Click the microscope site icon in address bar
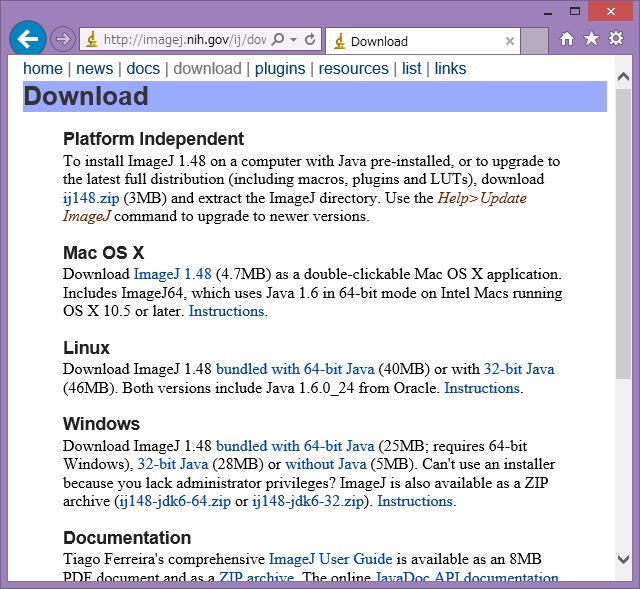Viewport: 640px width, 589px height. (92, 40)
